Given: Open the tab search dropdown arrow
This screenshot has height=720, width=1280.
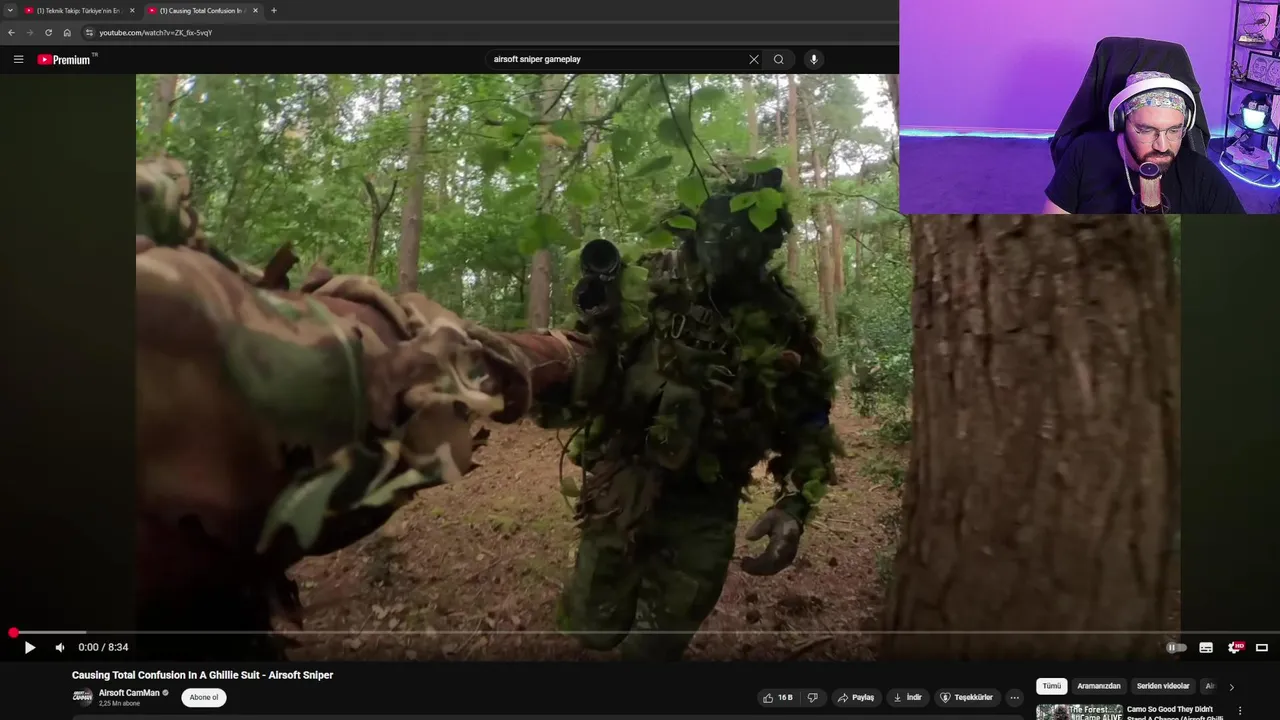Looking at the screenshot, I should click(x=10, y=10).
